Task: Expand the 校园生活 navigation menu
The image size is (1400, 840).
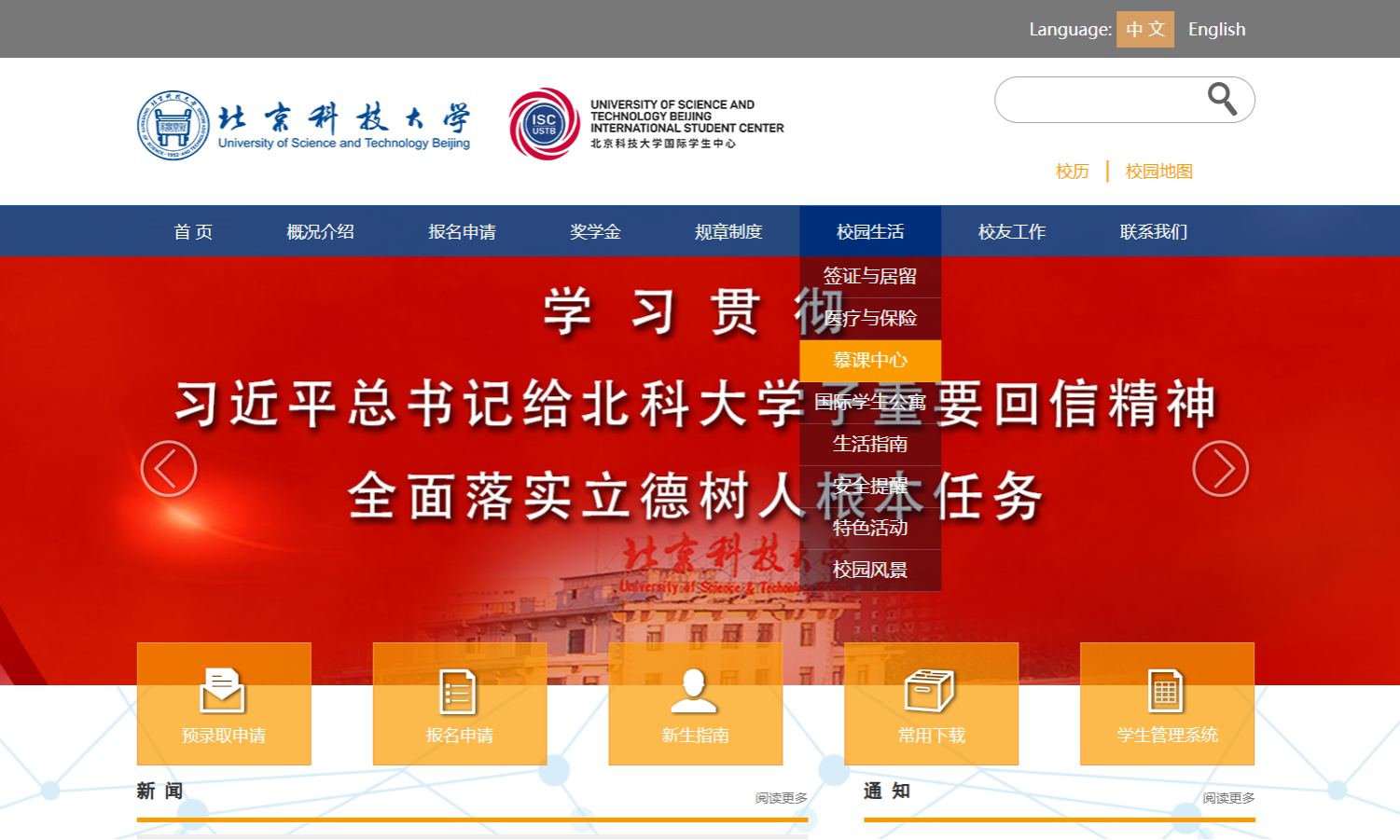Action: [870, 231]
